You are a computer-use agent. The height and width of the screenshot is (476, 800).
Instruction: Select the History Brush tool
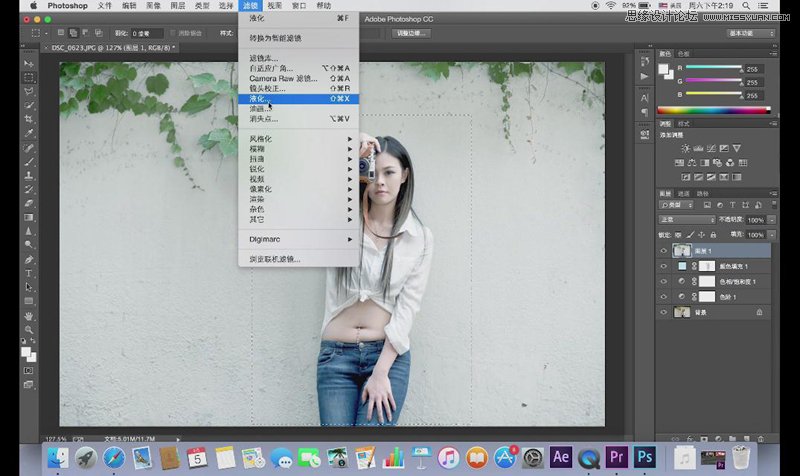(x=29, y=190)
